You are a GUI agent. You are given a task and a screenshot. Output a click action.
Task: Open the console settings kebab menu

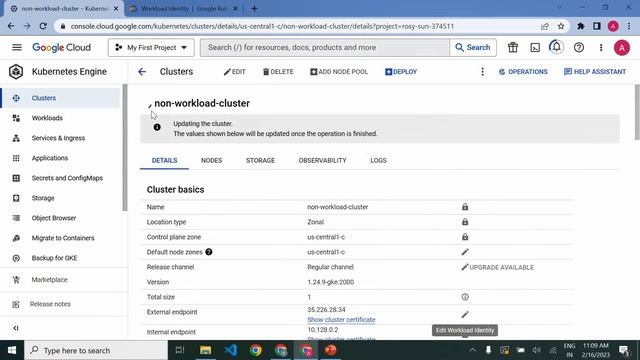click(x=601, y=48)
